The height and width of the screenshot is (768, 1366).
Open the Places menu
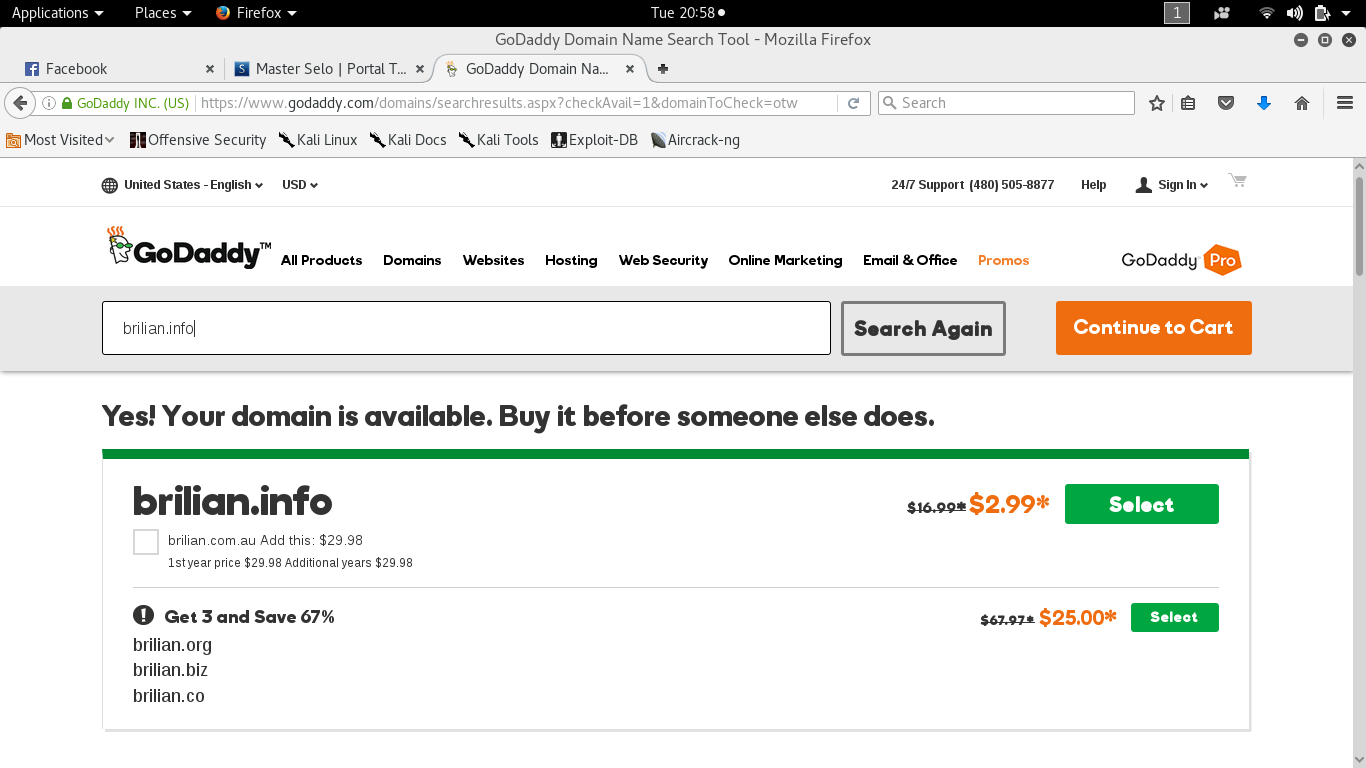(x=163, y=13)
